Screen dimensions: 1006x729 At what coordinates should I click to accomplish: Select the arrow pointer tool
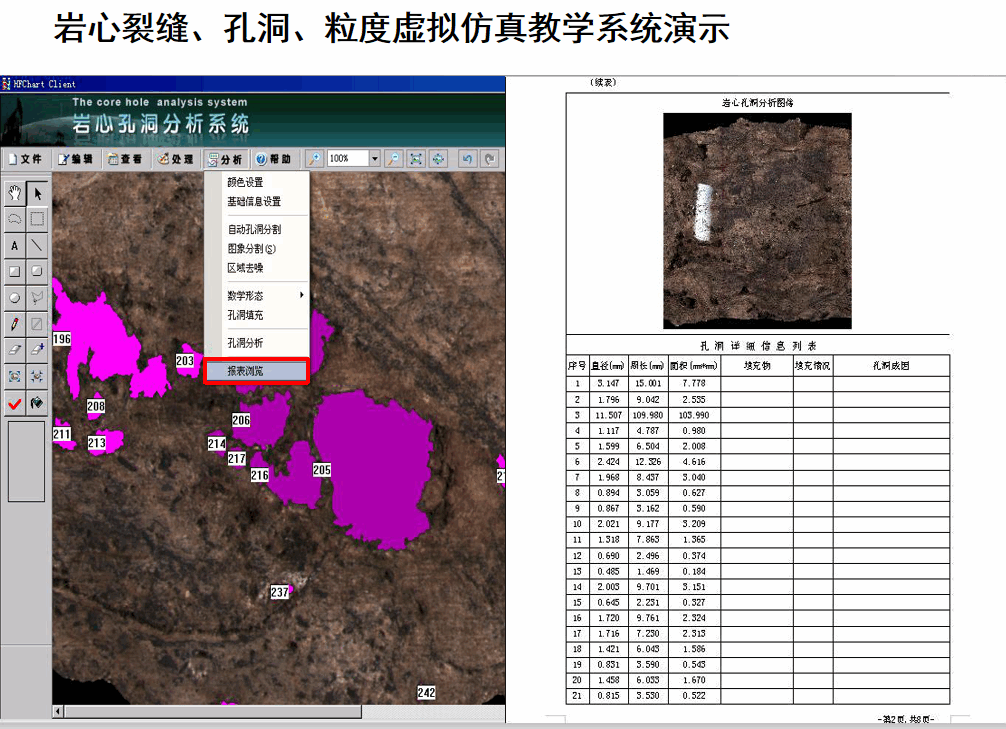37,193
